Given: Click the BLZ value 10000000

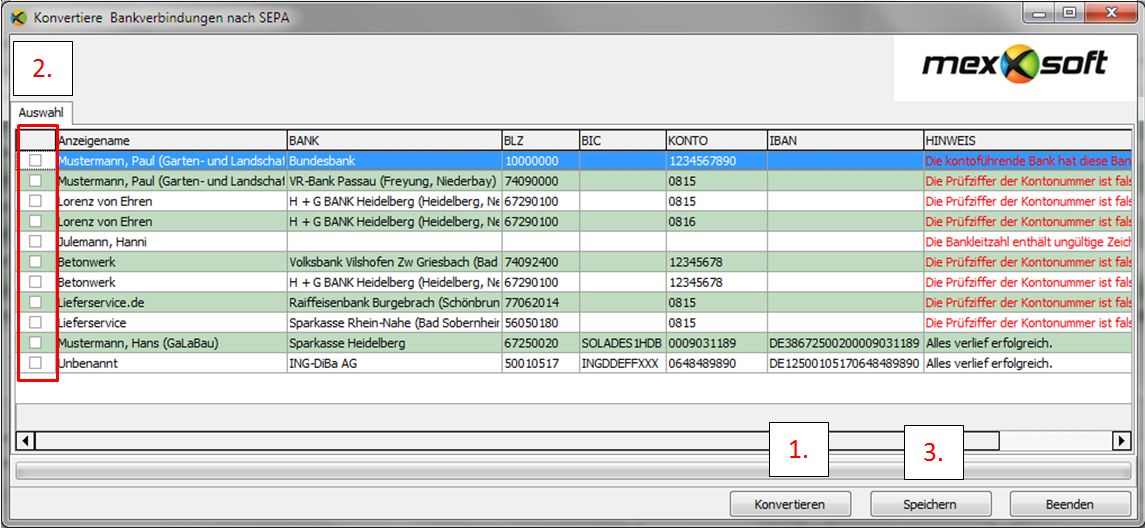Looking at the screenshot, I should (540, 160).
